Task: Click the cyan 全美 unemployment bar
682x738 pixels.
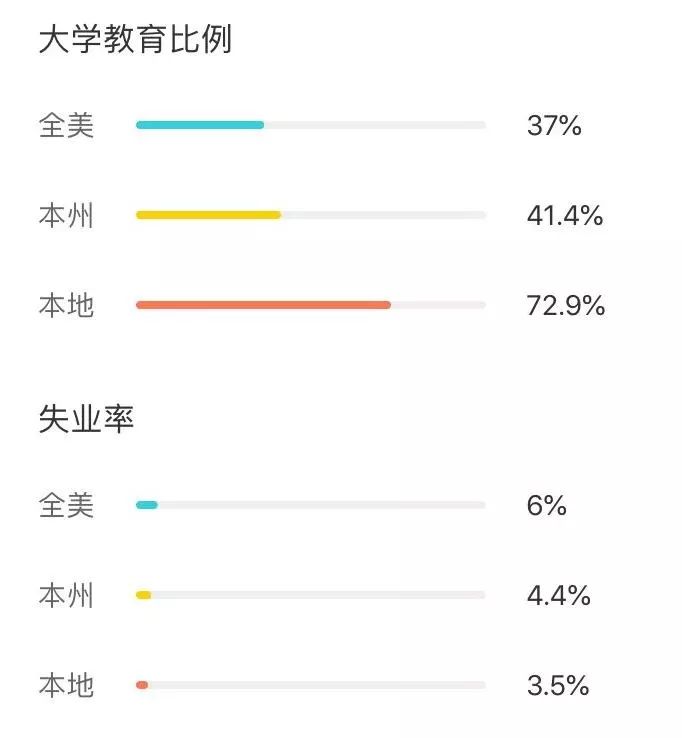Action: pos(311,505)
